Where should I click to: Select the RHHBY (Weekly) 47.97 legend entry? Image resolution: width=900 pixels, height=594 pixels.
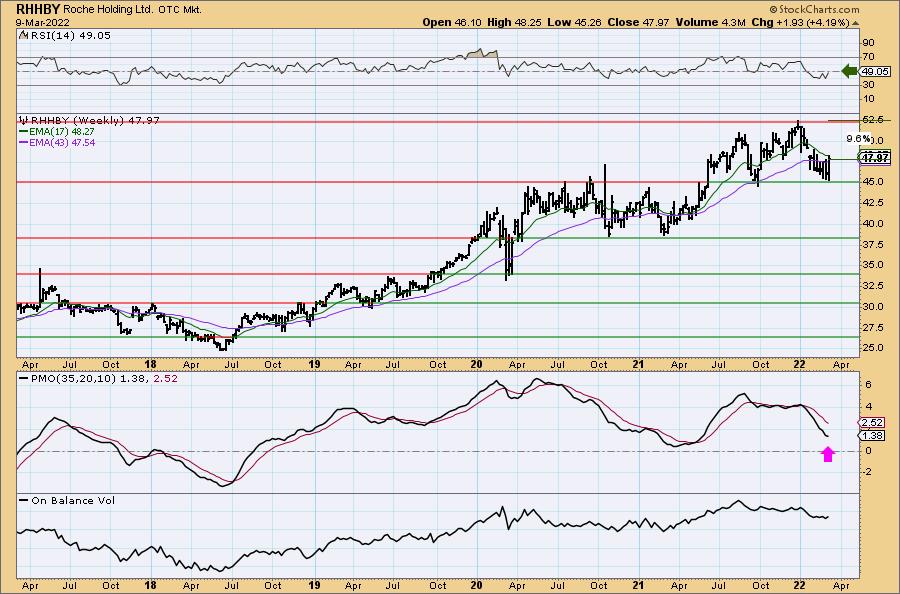[95, 121]
